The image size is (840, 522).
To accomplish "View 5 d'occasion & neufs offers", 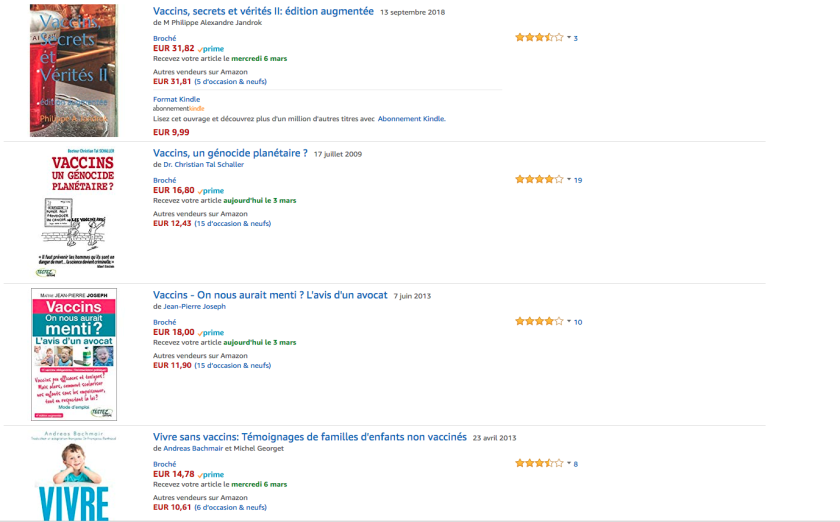I will point(230,81).
